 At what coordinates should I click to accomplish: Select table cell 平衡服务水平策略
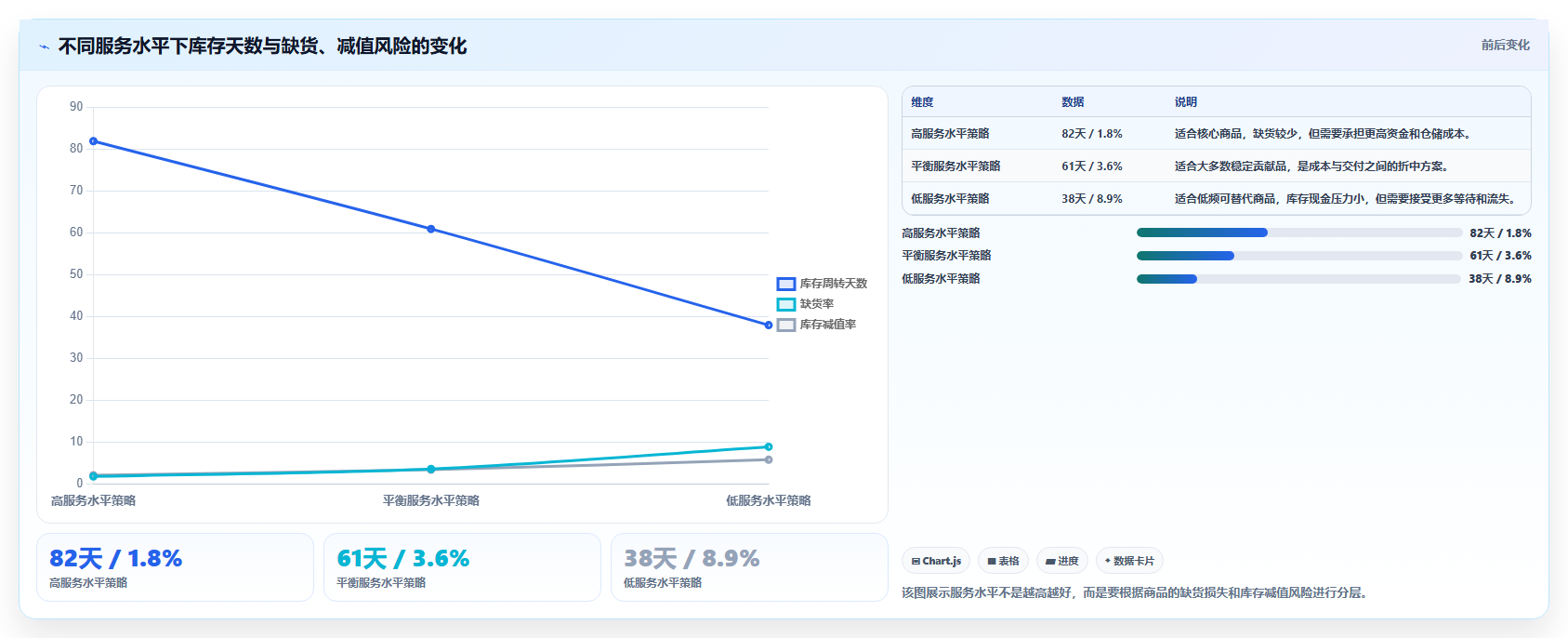coord(955,166)
